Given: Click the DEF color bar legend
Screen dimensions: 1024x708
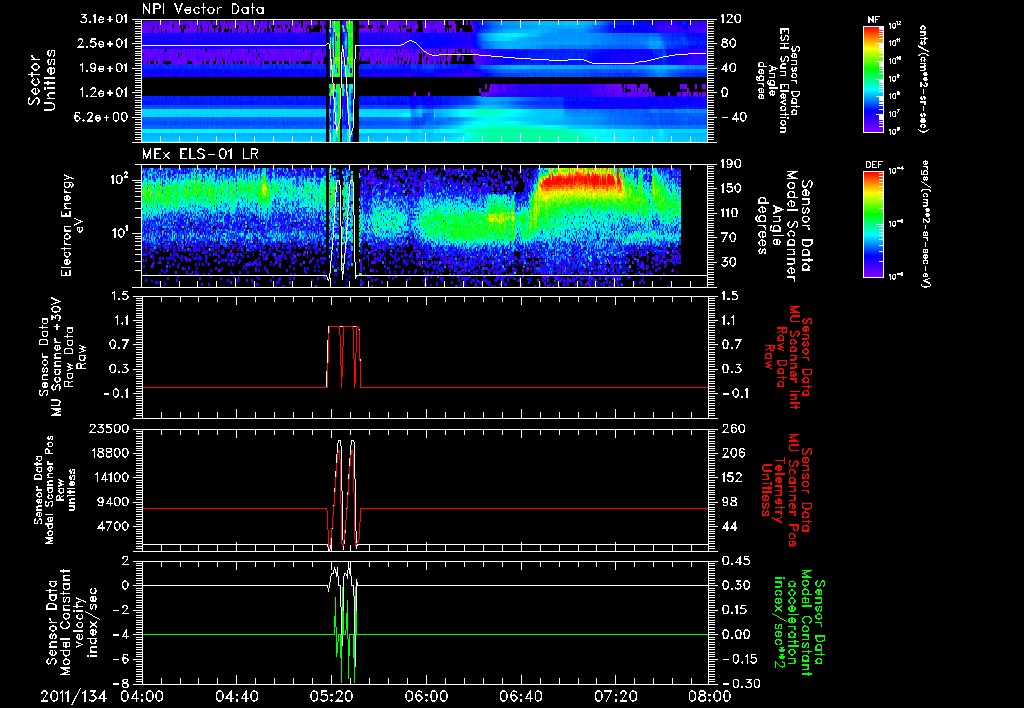Looking at the screenshot, I should [x=873, y=224].
